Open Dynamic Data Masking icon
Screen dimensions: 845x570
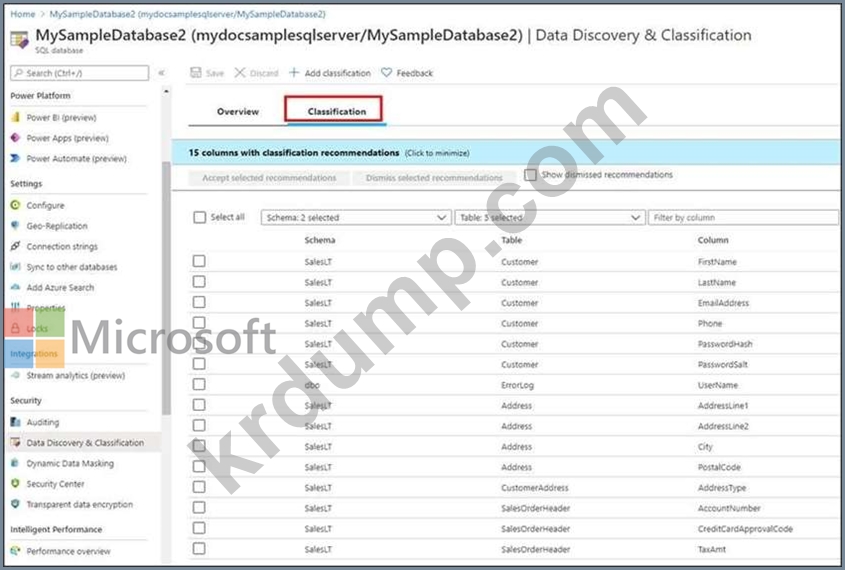point(16,463)
